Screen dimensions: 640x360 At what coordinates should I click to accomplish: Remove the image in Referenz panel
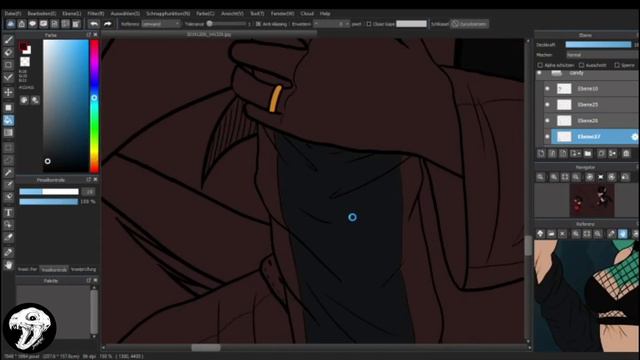[x=562, y=234]
